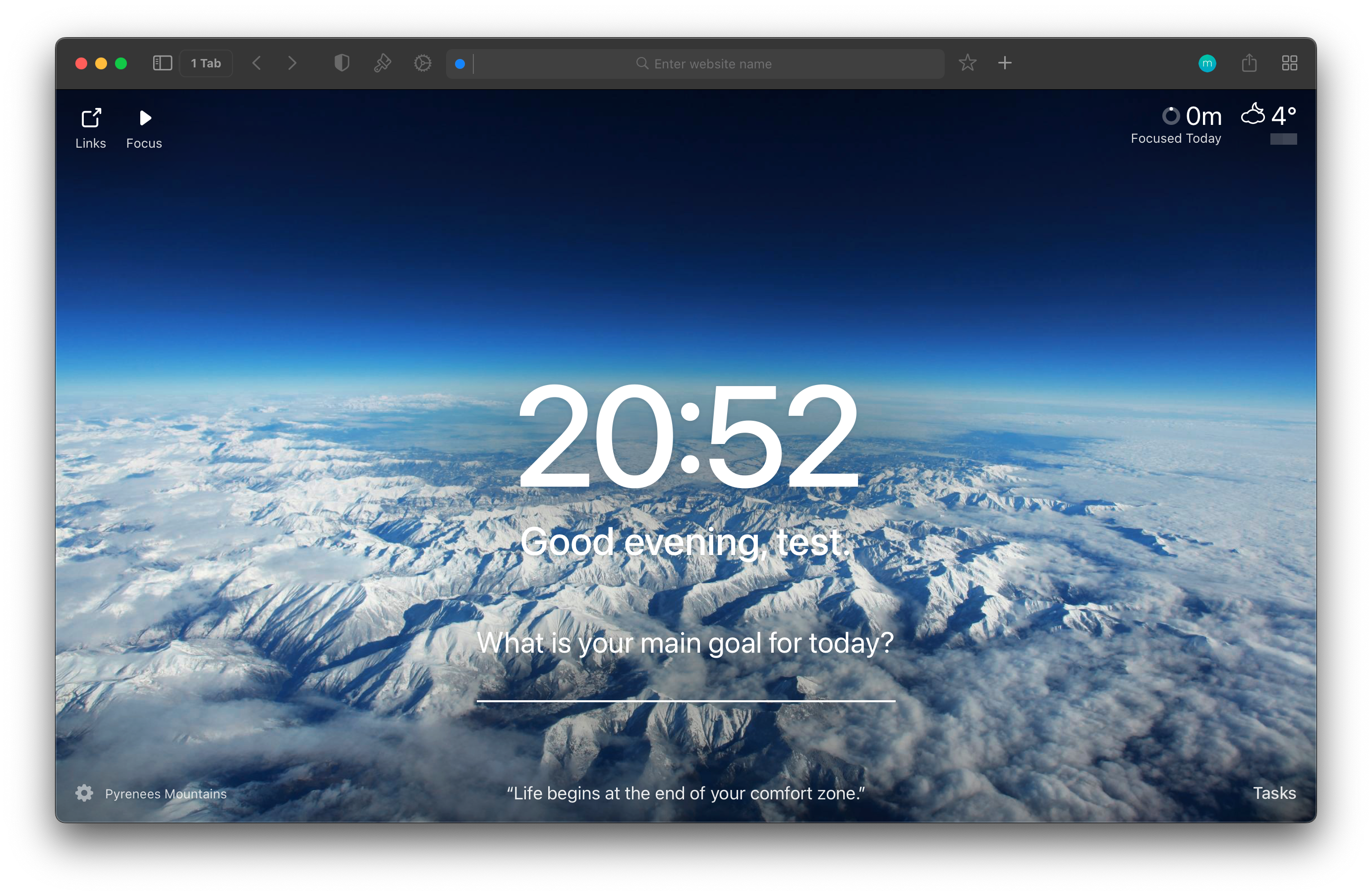Image resolution: width=1372 pixels, height=896 pixels.
Task: Go forward with the right arrow
Action: click(x=292, y=63)
